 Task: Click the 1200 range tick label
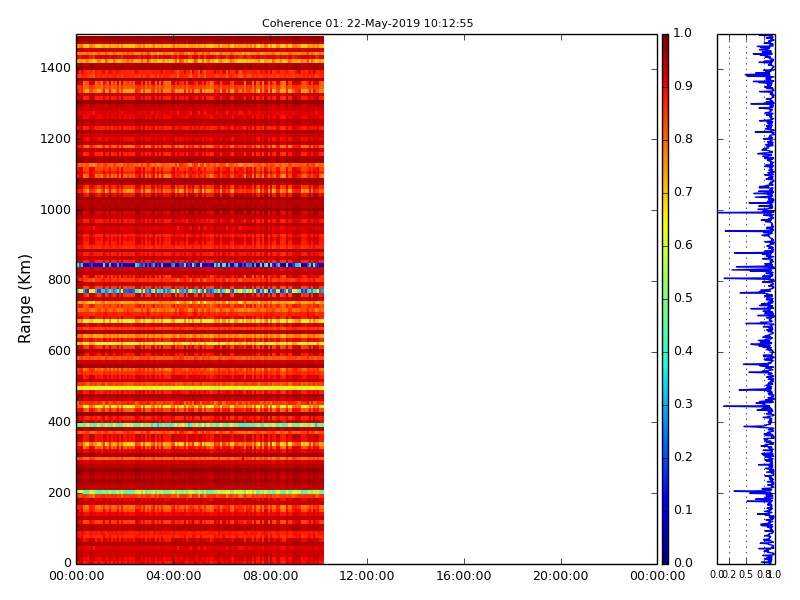click(56, 139)
